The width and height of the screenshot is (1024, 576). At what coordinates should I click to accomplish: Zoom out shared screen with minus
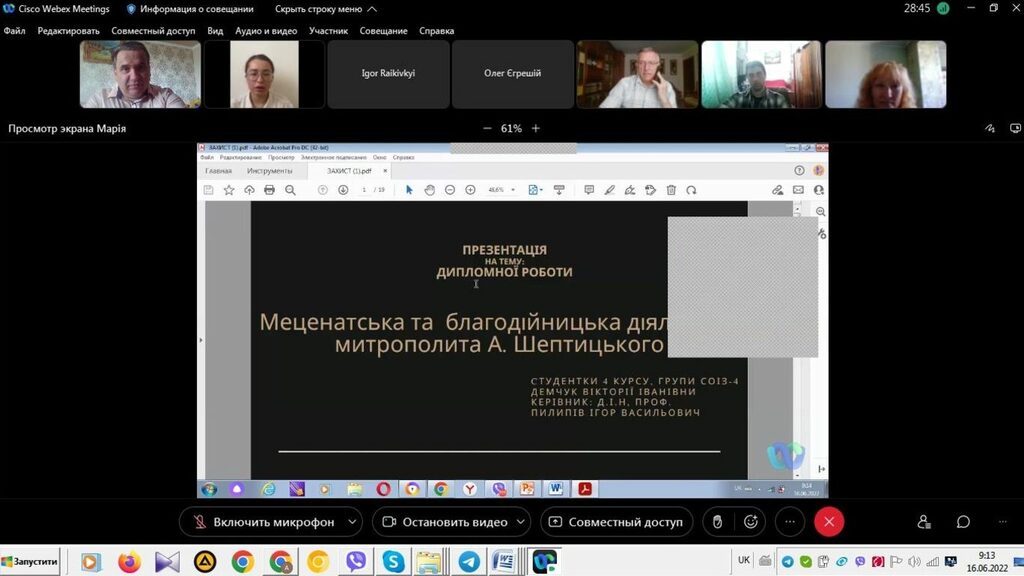487,128
